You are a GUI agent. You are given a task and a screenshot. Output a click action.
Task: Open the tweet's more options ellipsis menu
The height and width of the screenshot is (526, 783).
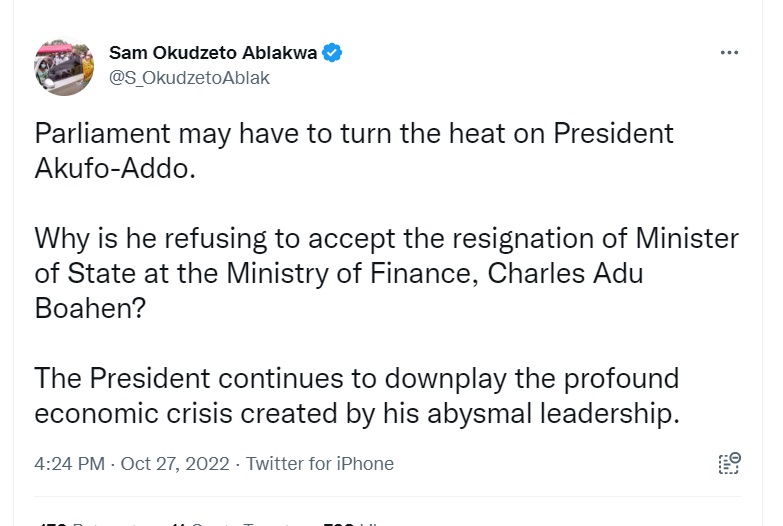[729, 53]
